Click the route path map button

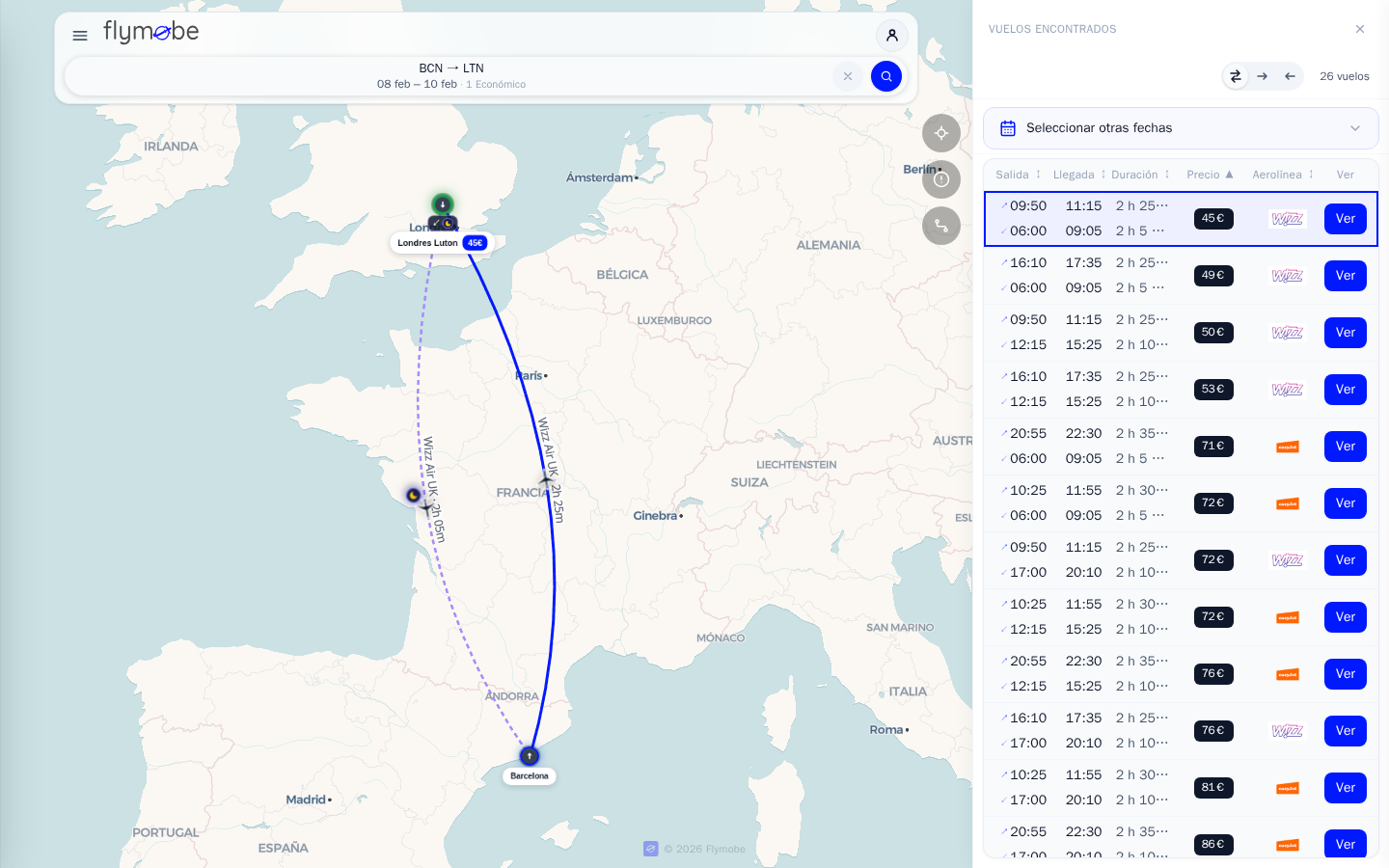pos(941,226)
